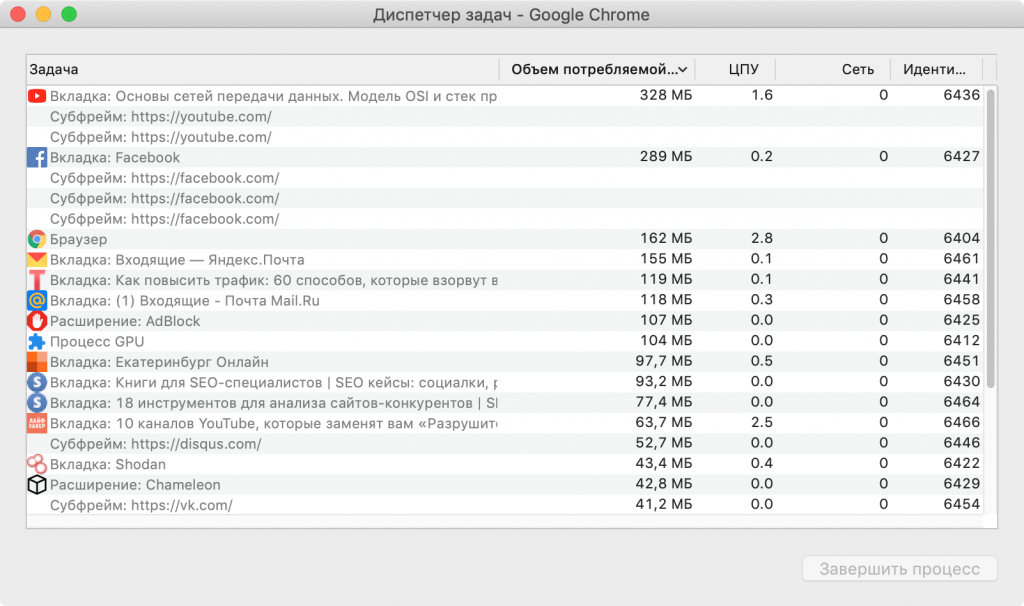This screenshot has width=1024, height=606.
Task: Click the process ID 6436
Action: tap(961, 95)
